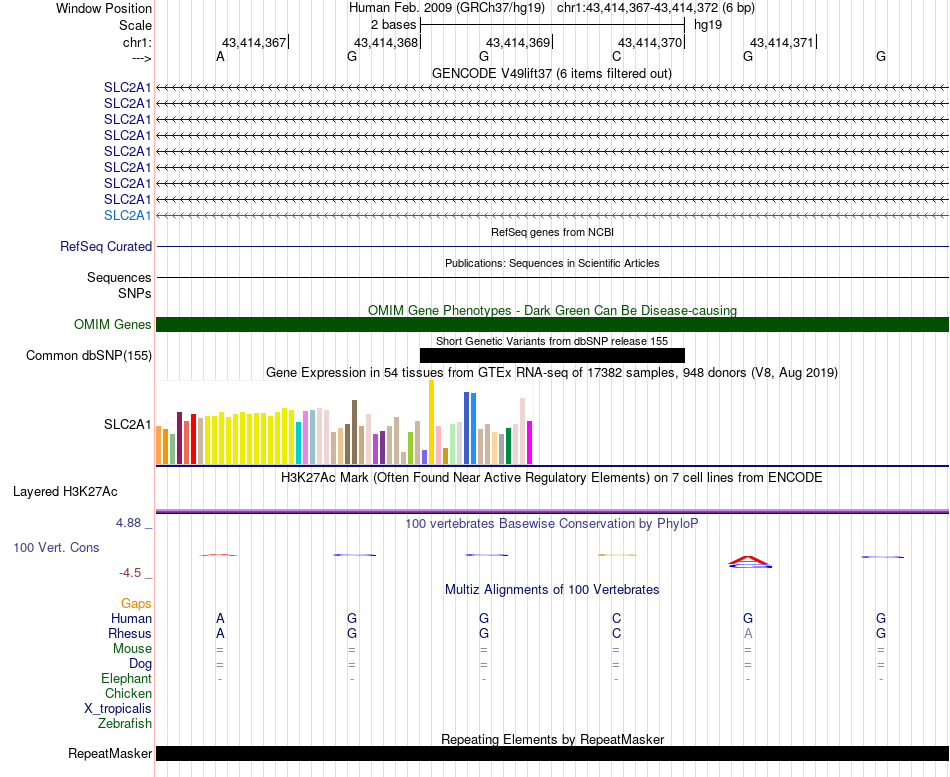Viewport: 950px width, 777px height.
Task: Click the red PhyloP peak in conservation track
Action: (x=749, y=561)
